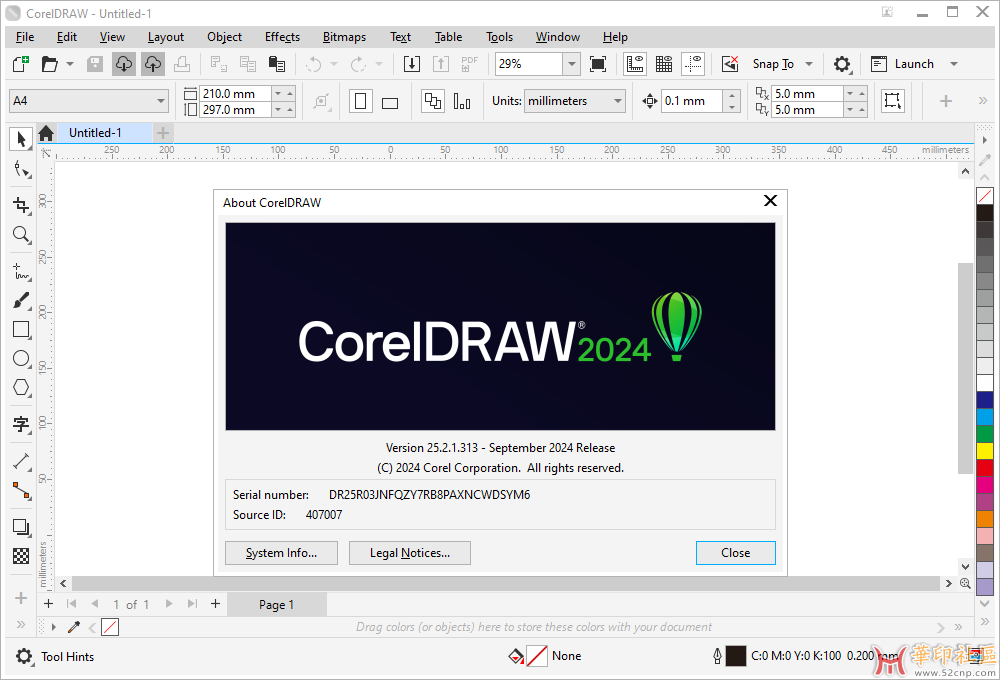Select the Ellipse tool

click(x=21, y=358)
